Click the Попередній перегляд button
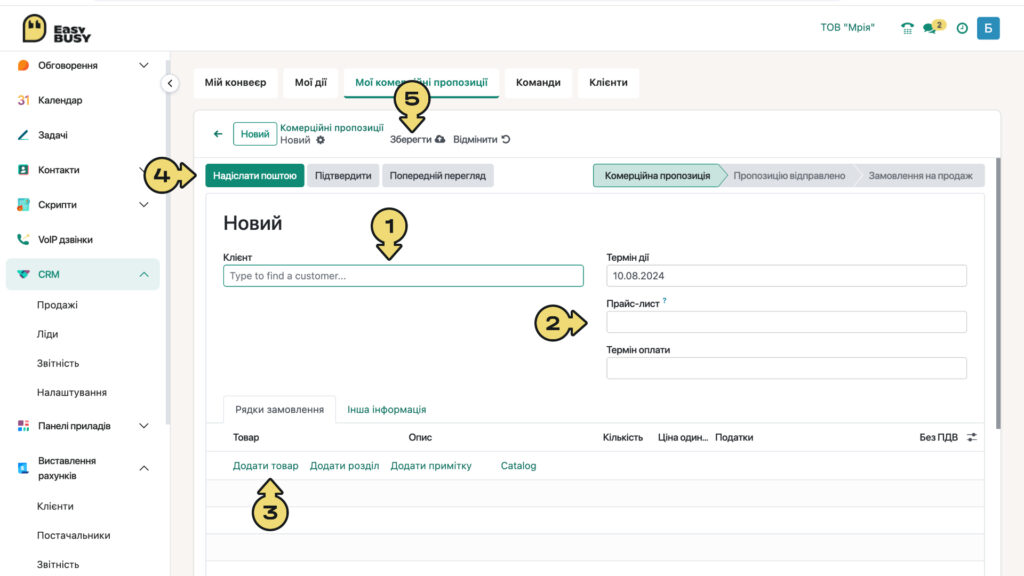This screenshot has width=1024, height=576. coord(438,176)
